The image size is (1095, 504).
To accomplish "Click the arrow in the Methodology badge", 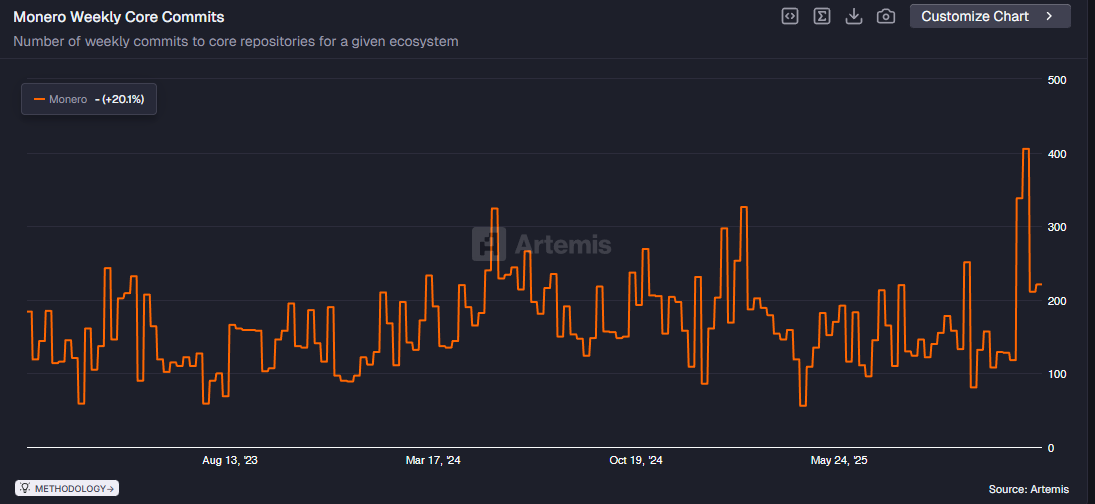I will coord(110,489).
